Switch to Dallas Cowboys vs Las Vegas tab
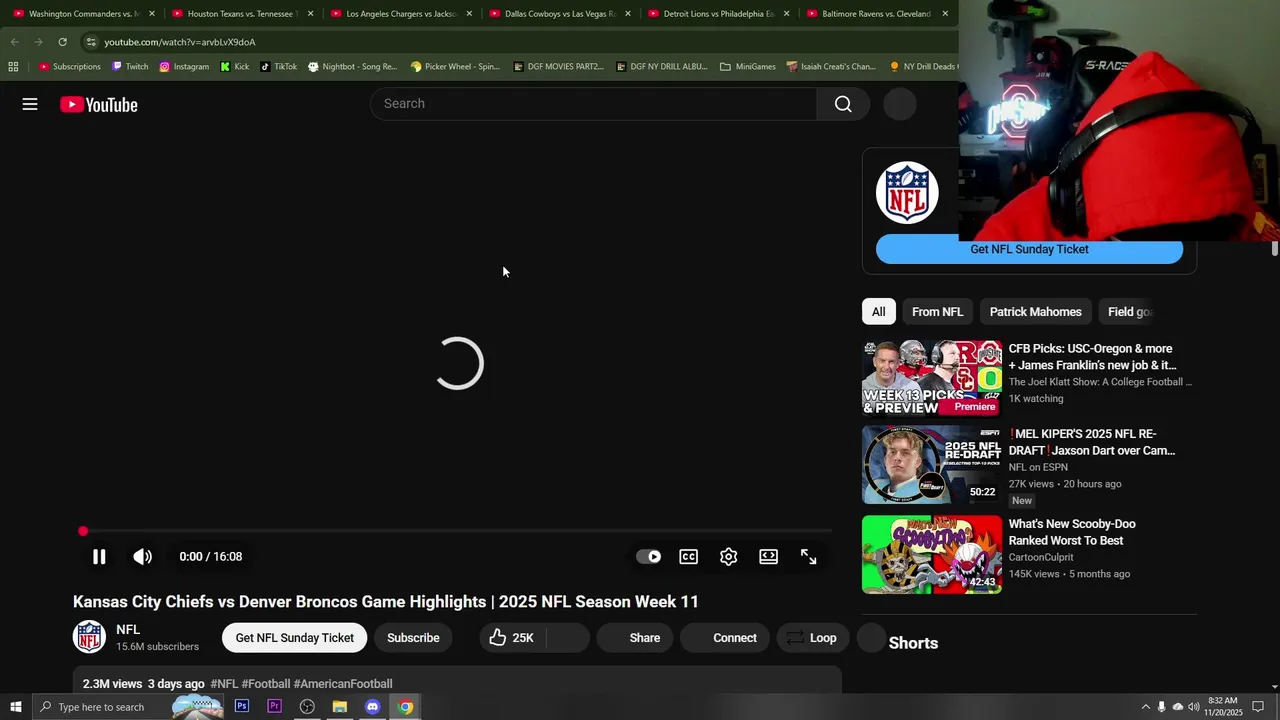1280x720 pixels. click(x=560, y=14)
